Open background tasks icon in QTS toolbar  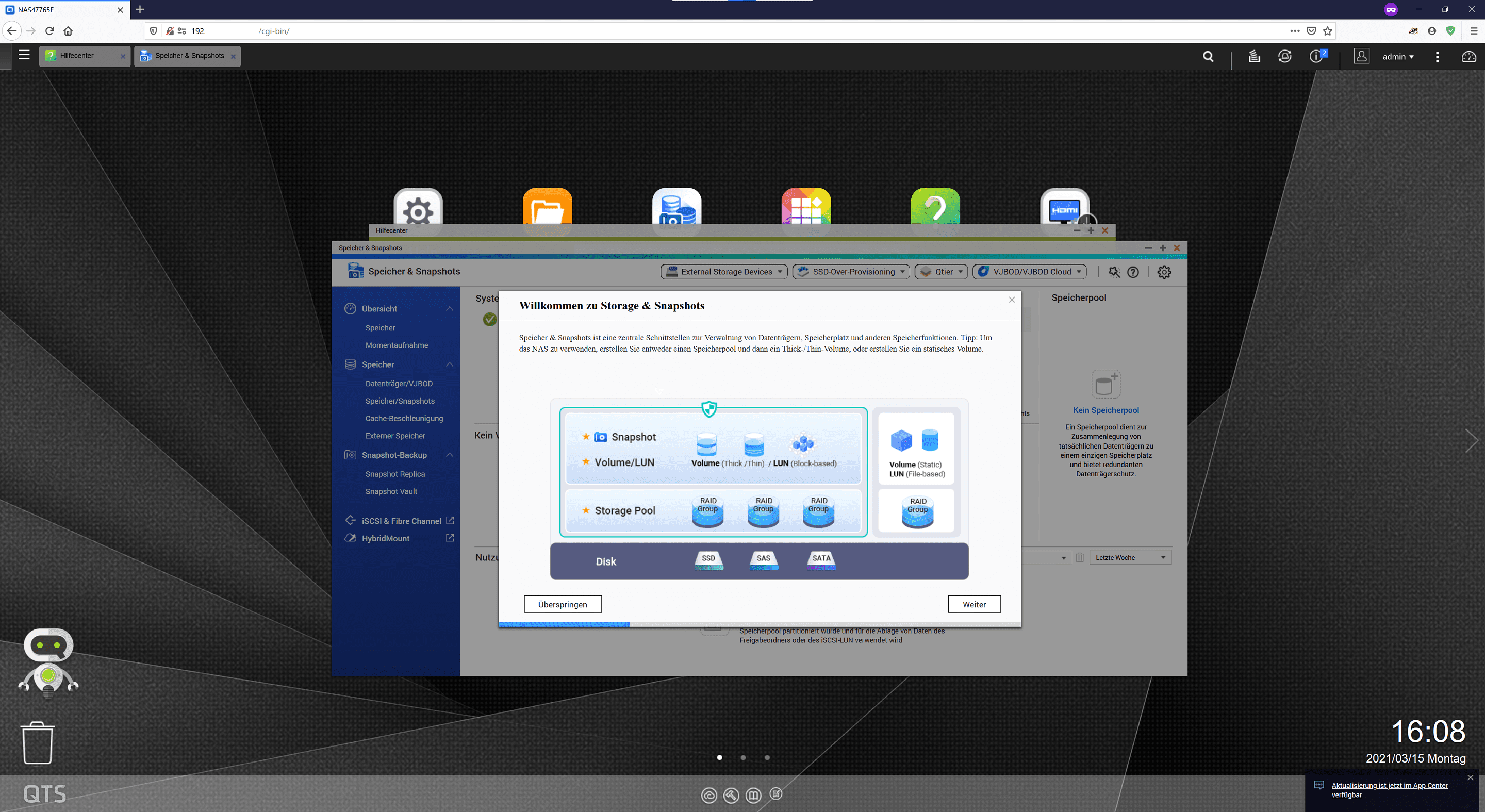click(x=1254, y=57)
